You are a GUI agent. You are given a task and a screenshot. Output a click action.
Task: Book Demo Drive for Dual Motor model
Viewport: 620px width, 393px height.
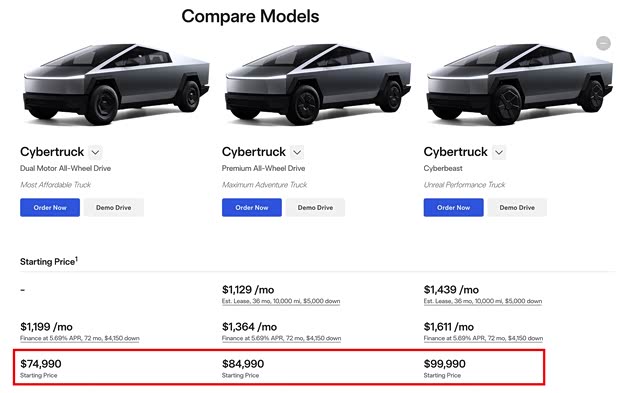tap(114, 208)
